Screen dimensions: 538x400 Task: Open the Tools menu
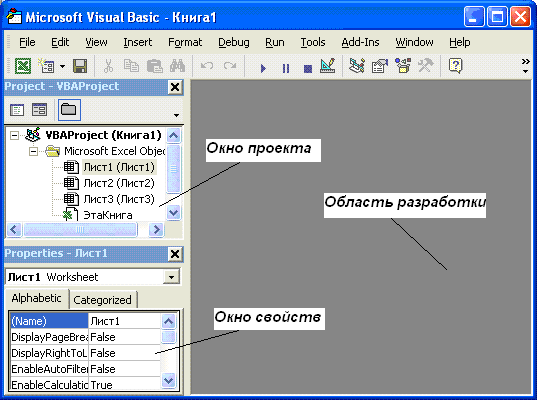tap(313, 42)
